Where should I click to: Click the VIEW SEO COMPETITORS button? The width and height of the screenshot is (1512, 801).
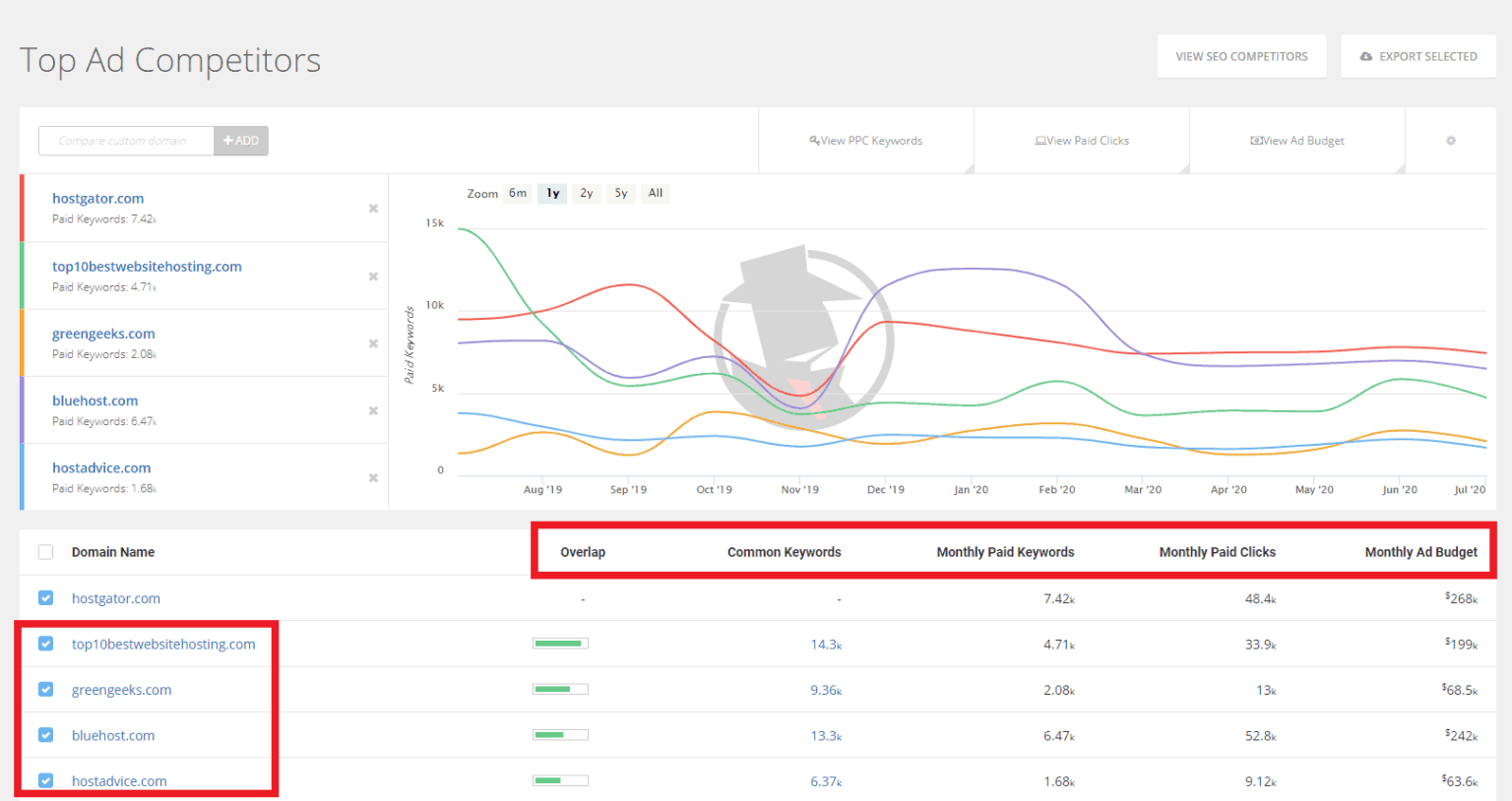[x=1241, y=56]
